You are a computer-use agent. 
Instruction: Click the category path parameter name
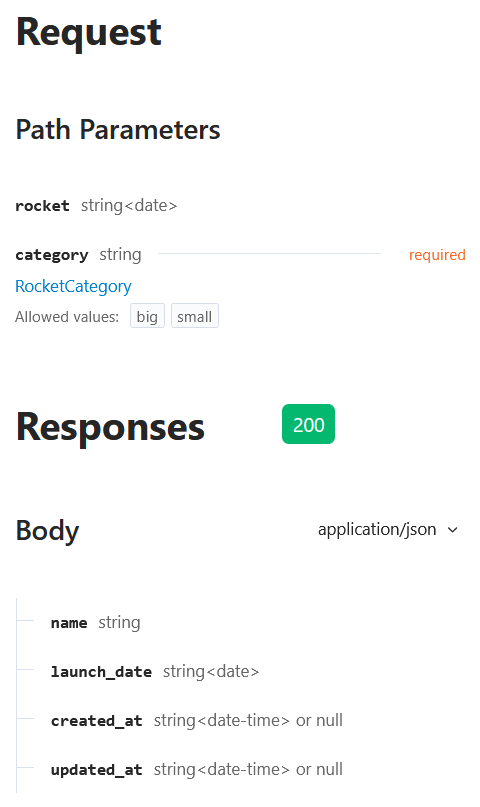(51, 255)
